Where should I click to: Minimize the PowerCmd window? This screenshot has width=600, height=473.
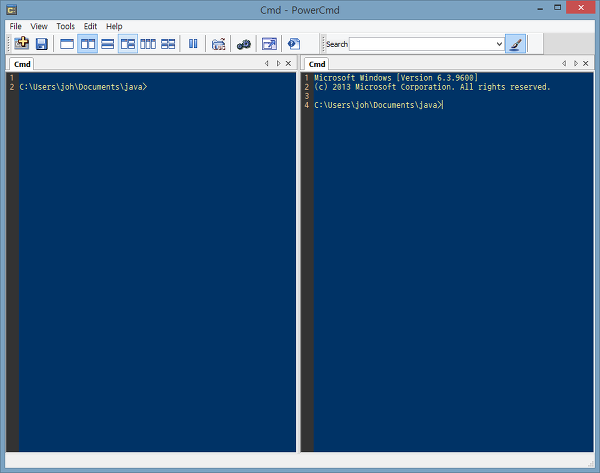(x=540, y=8)
